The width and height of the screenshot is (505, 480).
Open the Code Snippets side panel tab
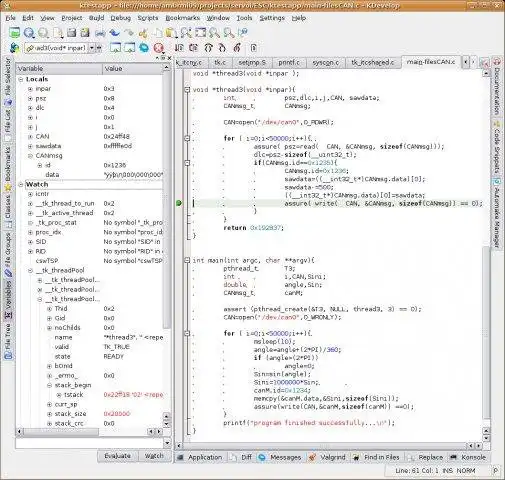click(x=497, y=148)
